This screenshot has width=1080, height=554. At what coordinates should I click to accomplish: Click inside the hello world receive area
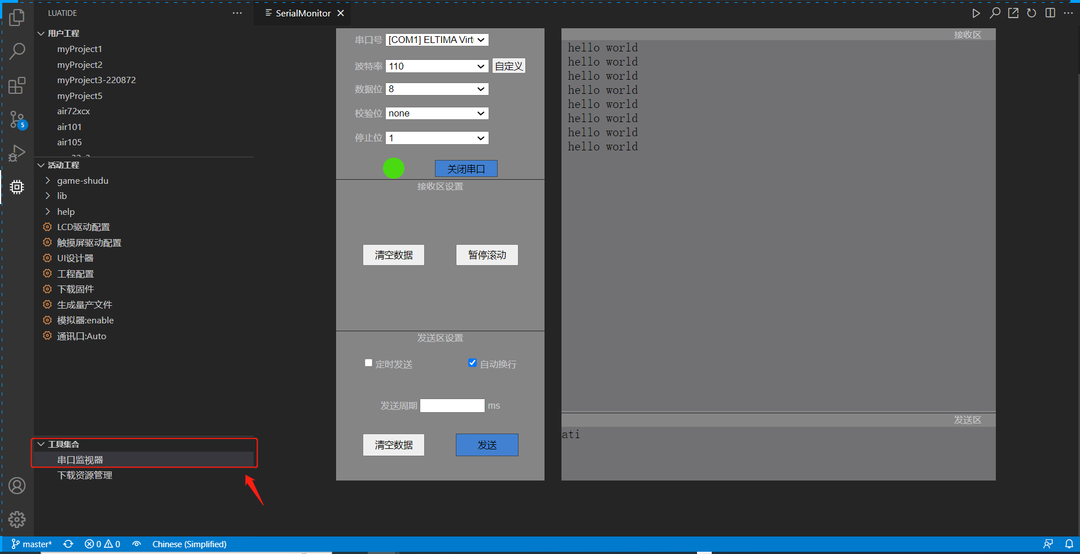(778, 225)
